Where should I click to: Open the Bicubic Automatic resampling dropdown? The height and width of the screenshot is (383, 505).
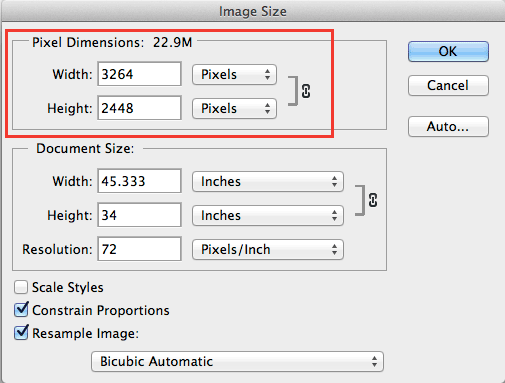pyautogui.click(x=237, y=361)
